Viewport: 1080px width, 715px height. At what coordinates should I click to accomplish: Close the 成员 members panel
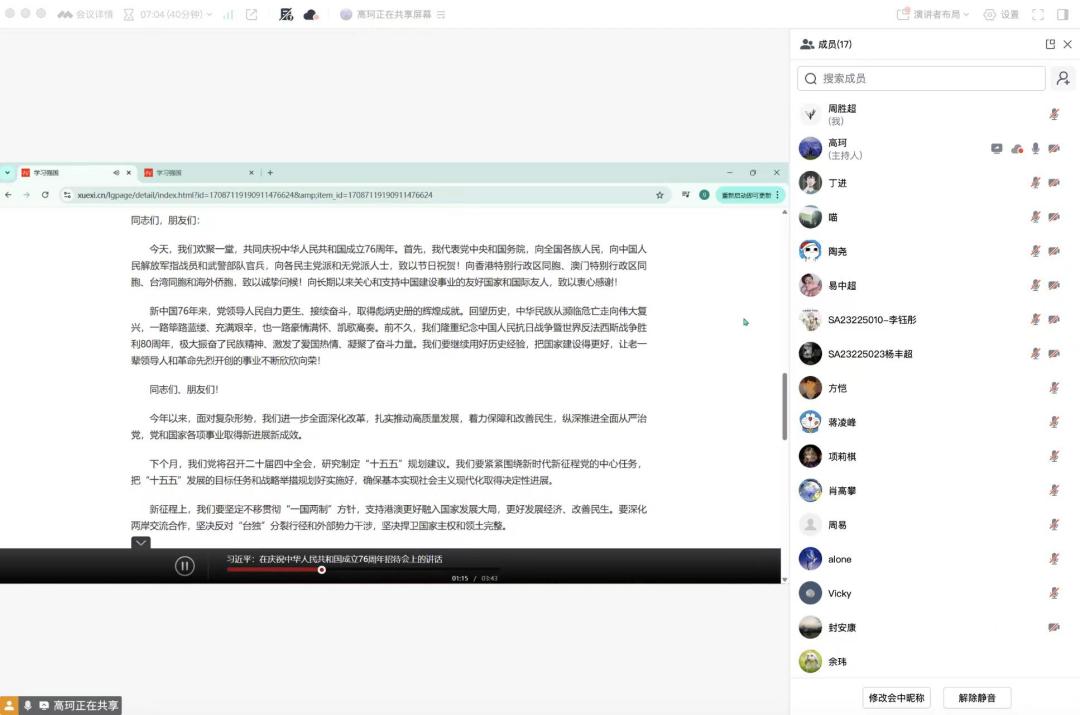(1067, 44)
